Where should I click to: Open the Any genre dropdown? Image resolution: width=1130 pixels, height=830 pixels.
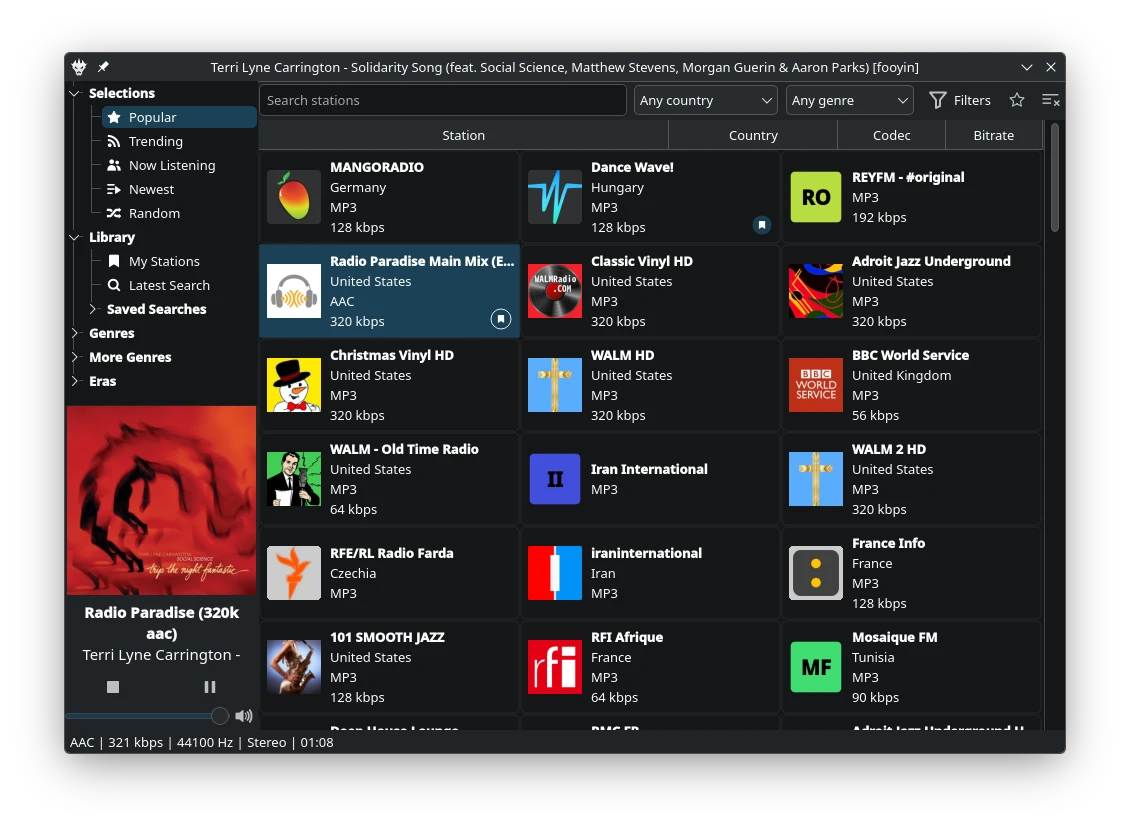pyautogui.click(x=850, y=100)
